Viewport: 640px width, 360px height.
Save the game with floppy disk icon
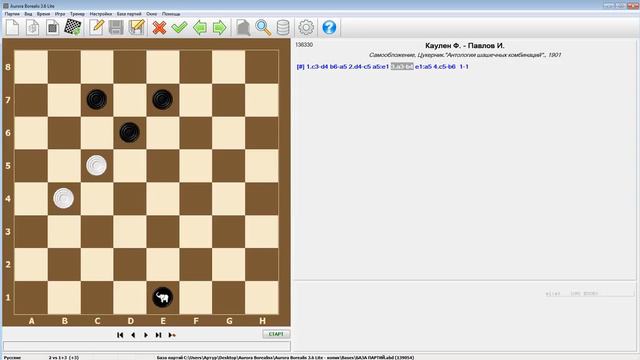click(116, 27)
